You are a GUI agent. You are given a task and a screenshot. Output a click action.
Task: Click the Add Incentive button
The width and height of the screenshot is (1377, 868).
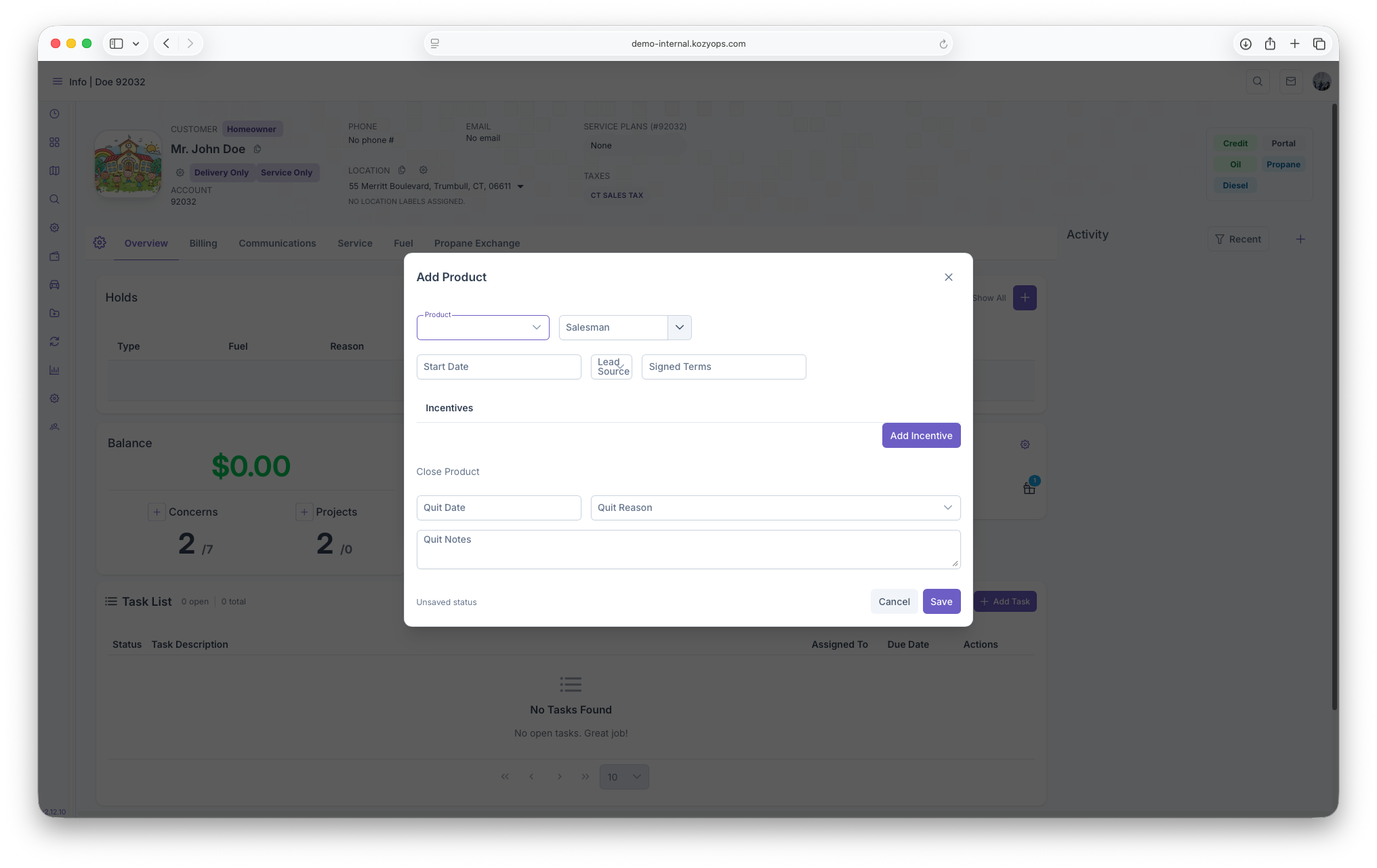921,436
